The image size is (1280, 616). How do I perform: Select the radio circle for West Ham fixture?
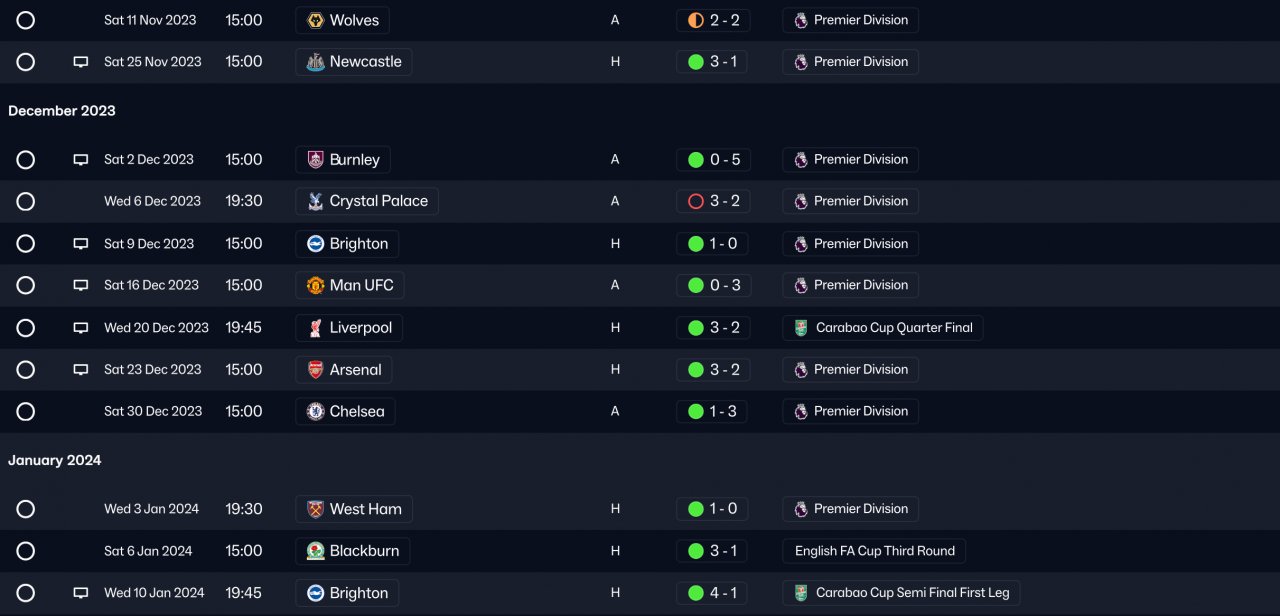coord(26,509)
